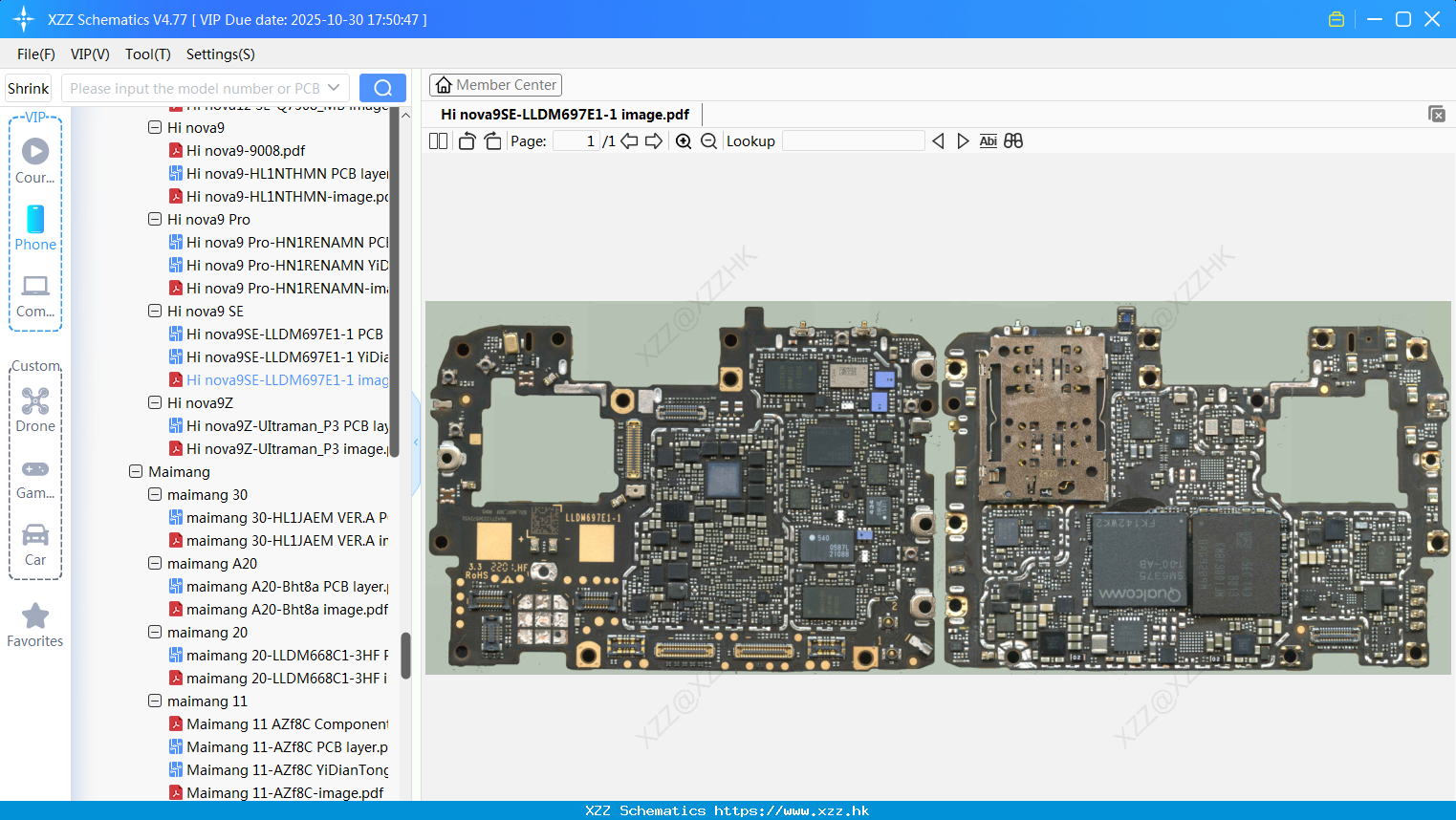Collapse the maimang 11 folder

click(x=155, y=701)
